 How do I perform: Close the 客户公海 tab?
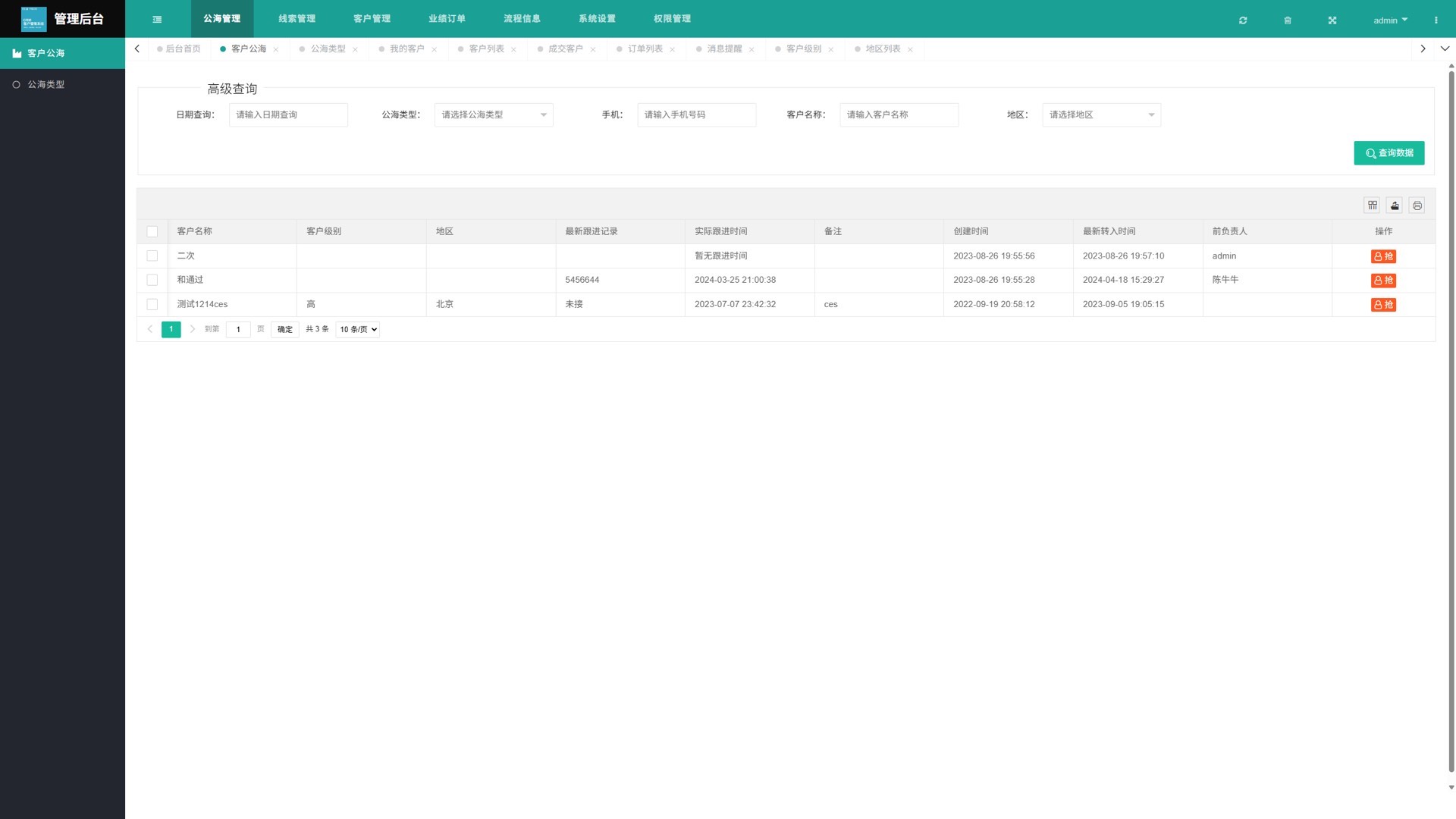click(276, 49)
